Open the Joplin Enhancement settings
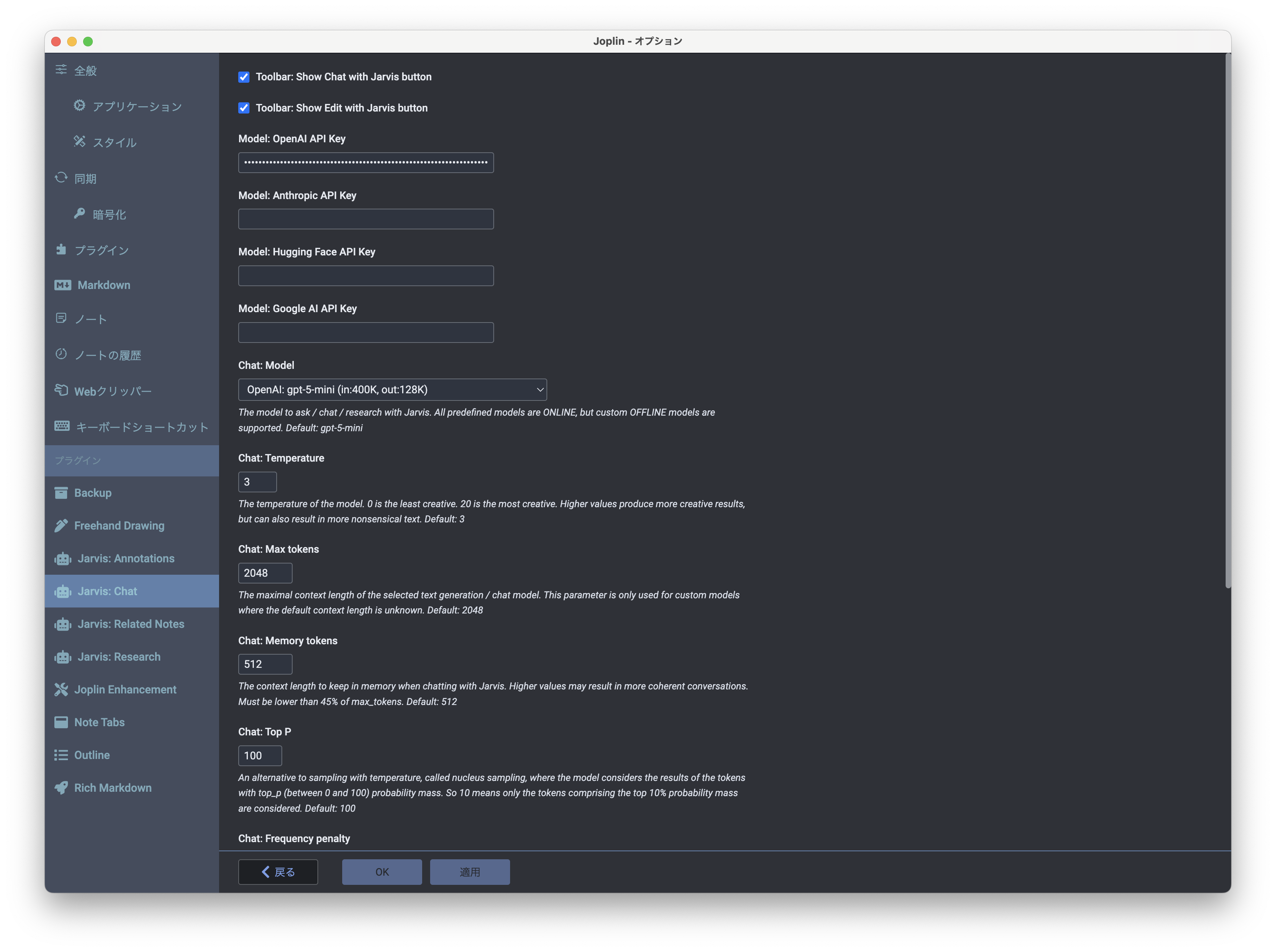 126,689
